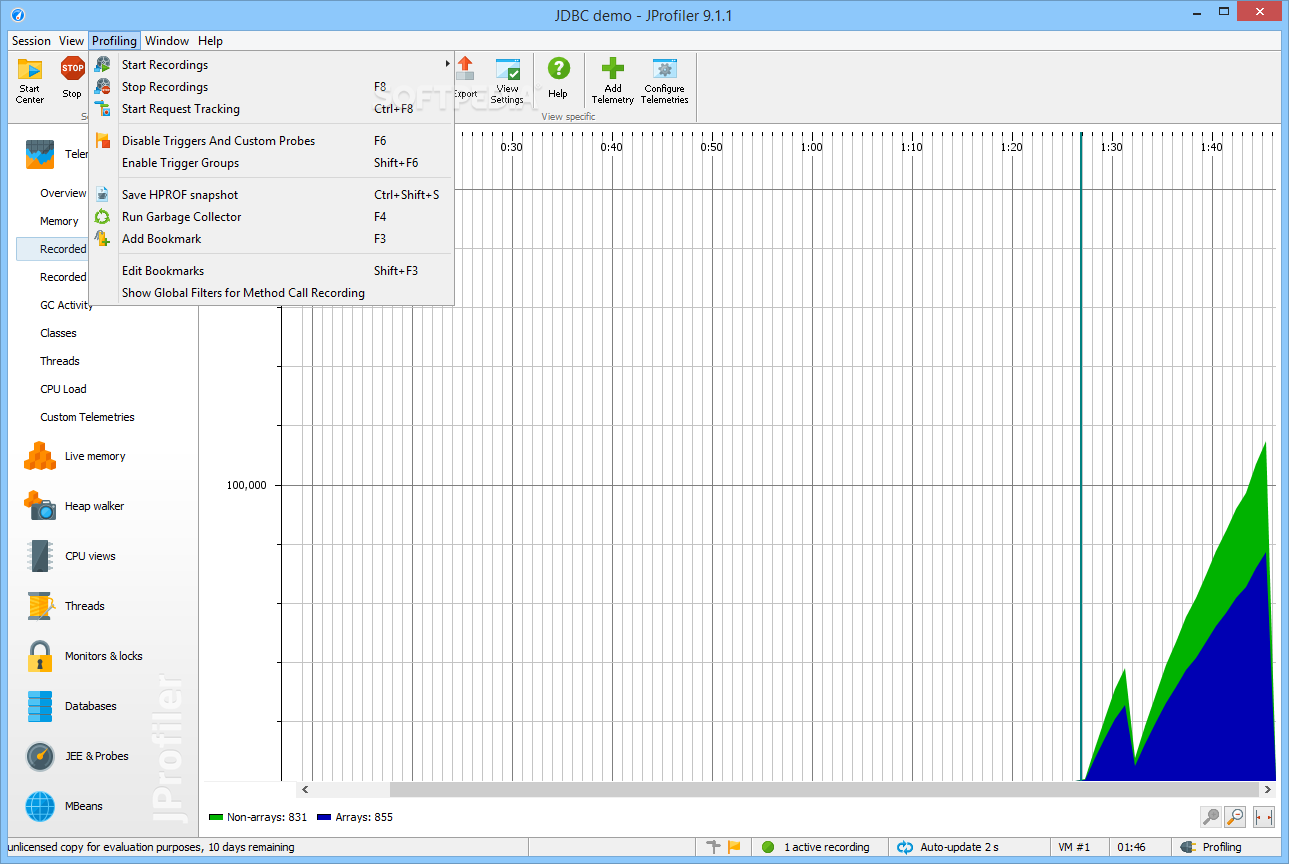Screen dimensions: 1289x864
Task: Click the VM #1 status entry
Action: [x=1074, y=847]
